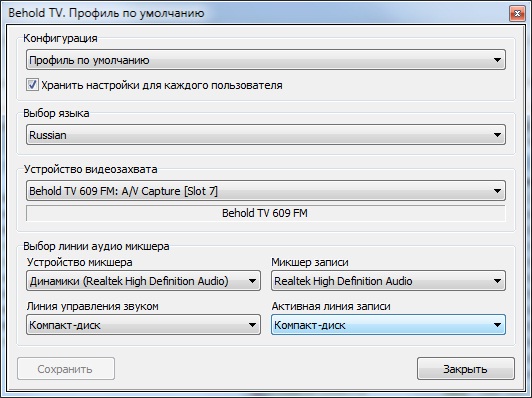The height and width of the screenshot is (398, 532).
Task: Click the window title Behold TV. Профиль по умолчанию
Action: pyautogui.click(x=106, y=13)
